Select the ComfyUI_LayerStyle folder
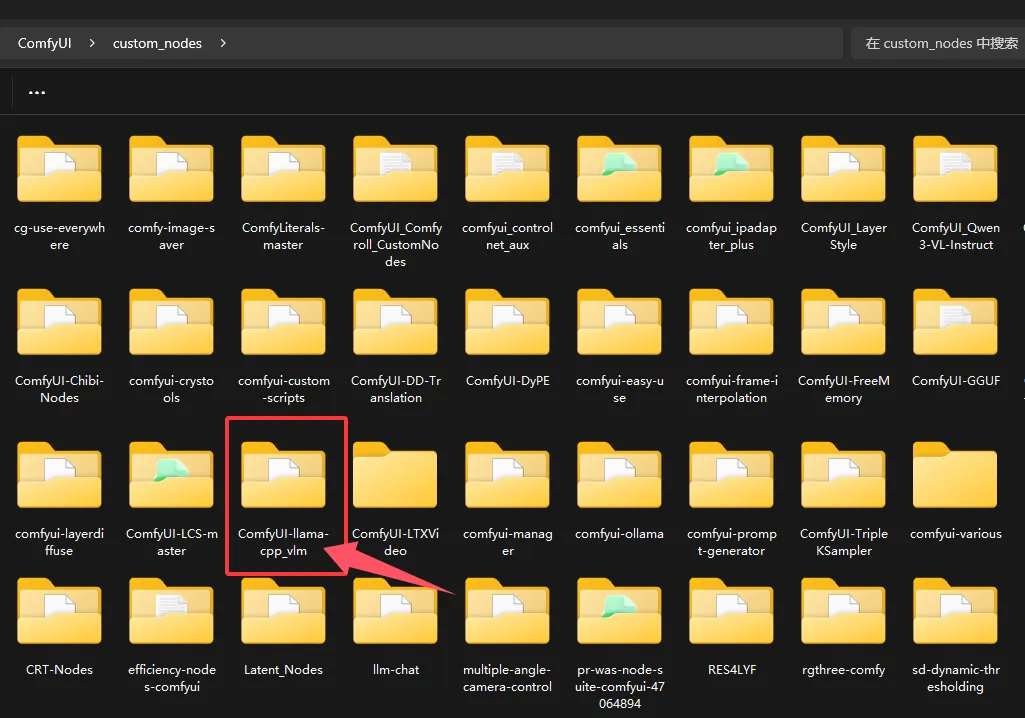The image size is (1025, 718). (843, 169)
